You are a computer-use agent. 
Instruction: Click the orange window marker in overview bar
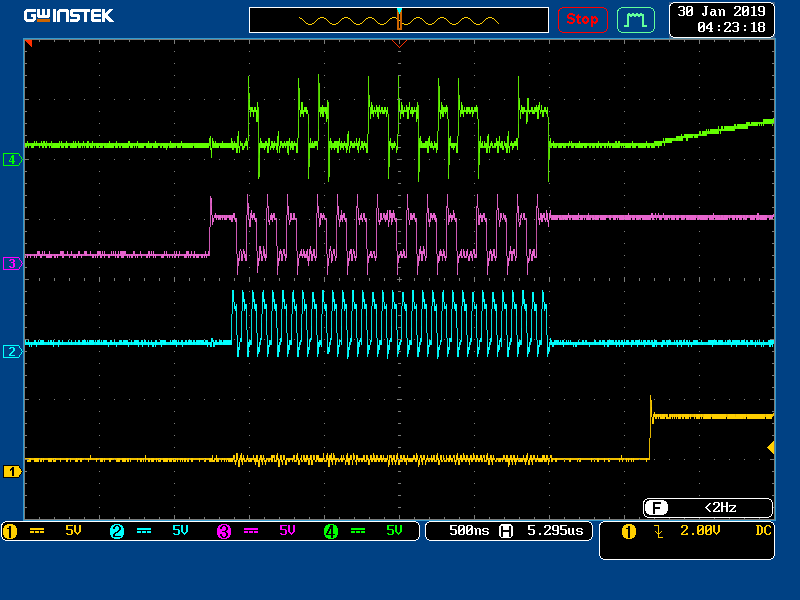(399, 21)
